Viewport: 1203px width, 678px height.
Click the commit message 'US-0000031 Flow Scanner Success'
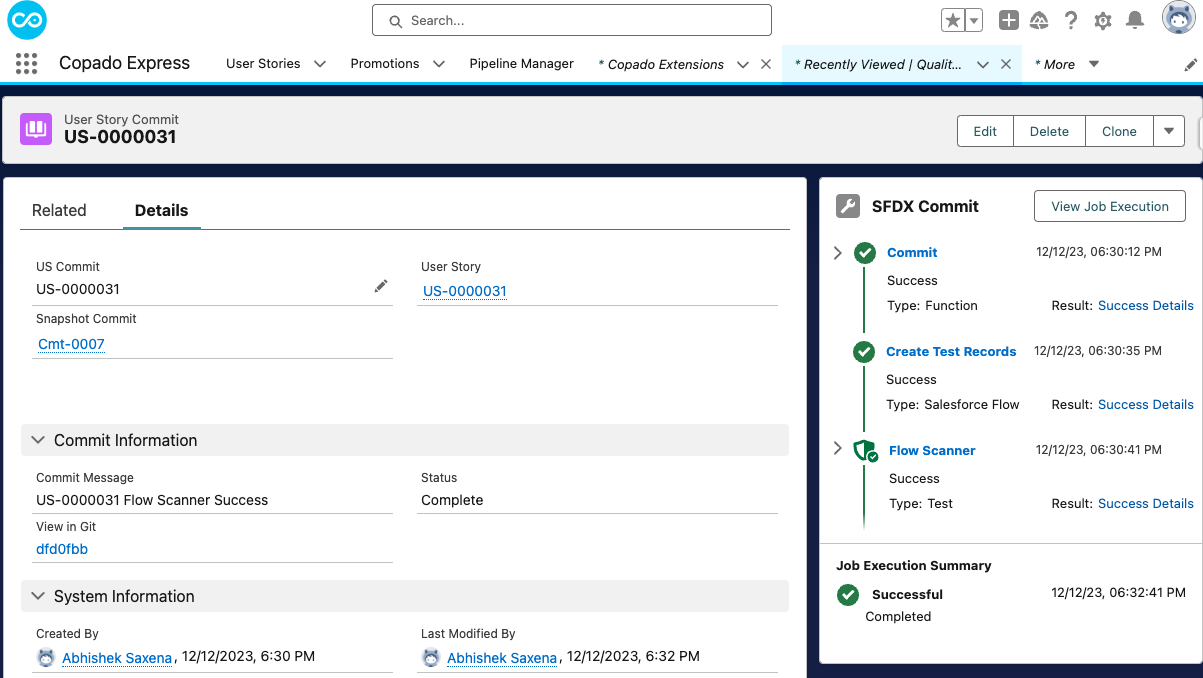(152, 500)
